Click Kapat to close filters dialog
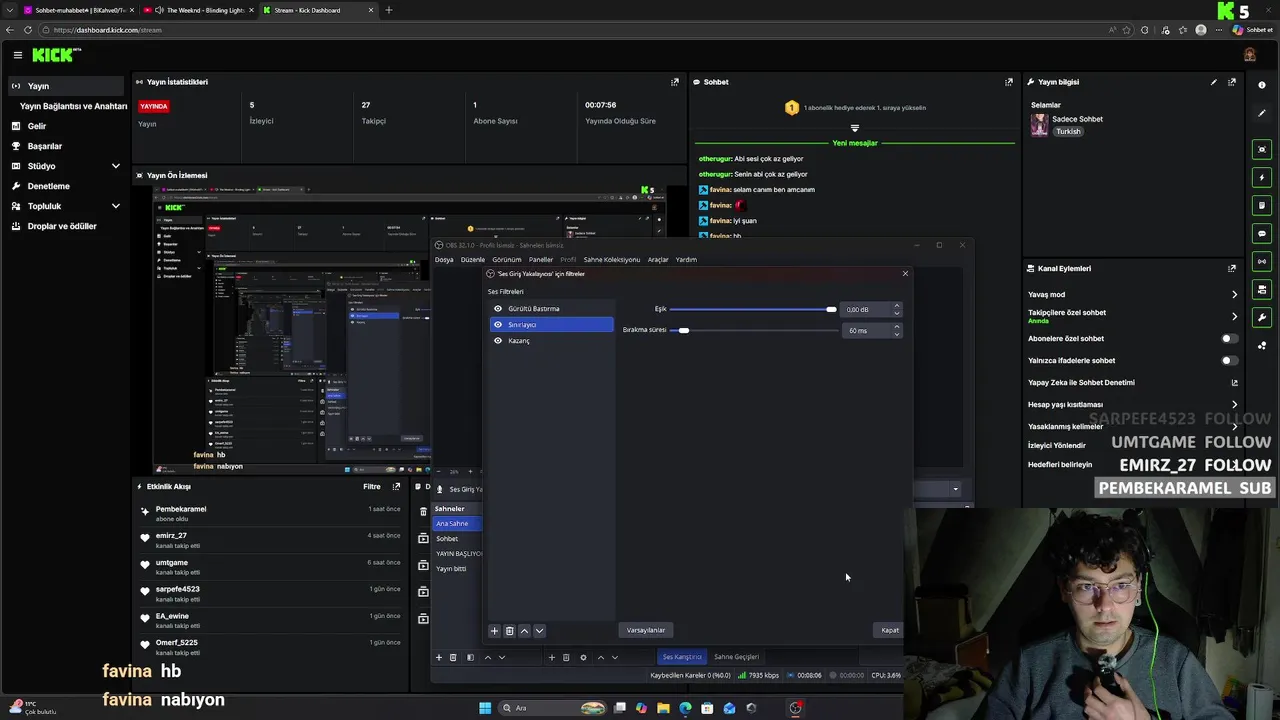 (x=890, y=630)
